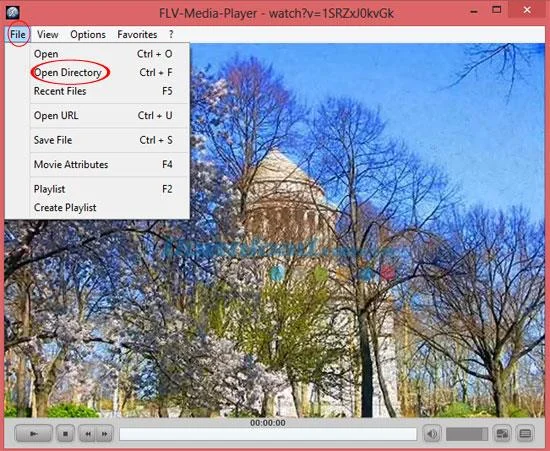Open the File menu

coord(18,34)
